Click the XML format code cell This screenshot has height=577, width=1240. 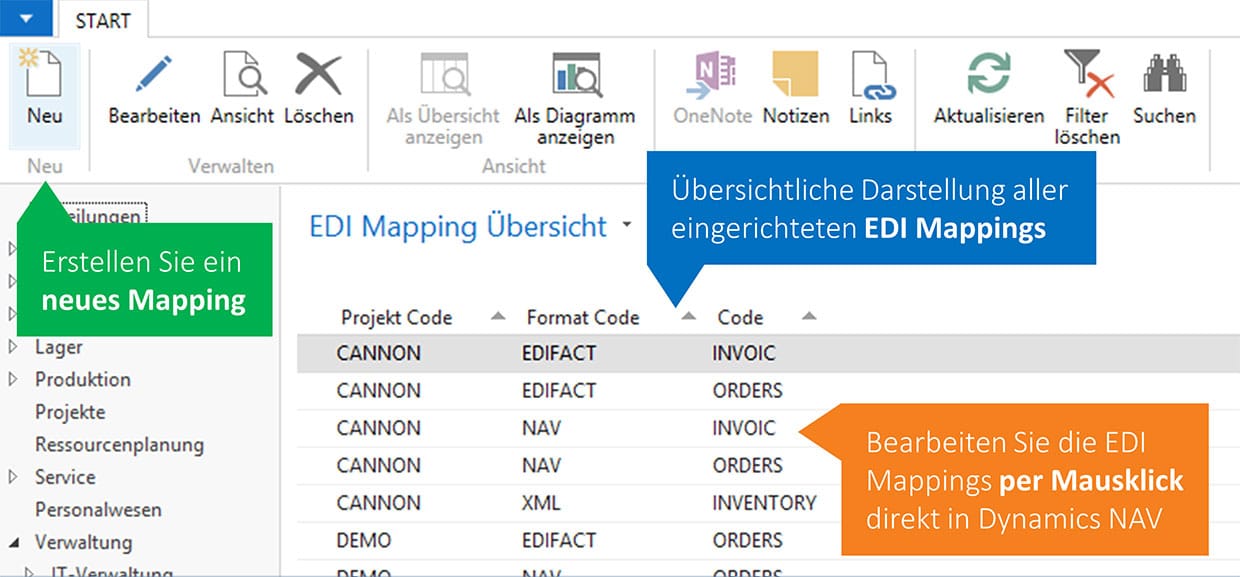tap(541, 503)
